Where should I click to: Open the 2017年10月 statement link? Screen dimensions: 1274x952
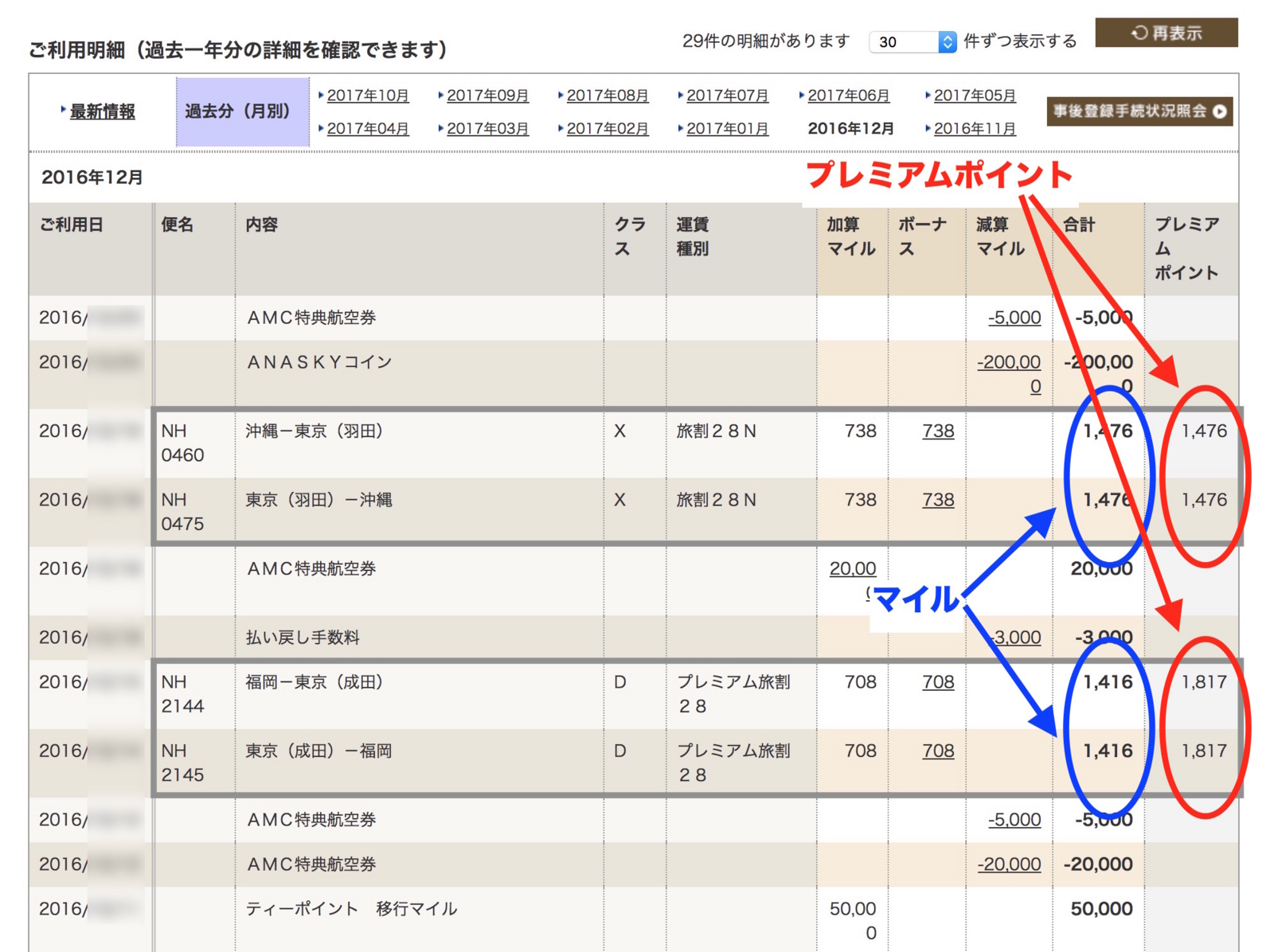[368, 96]
